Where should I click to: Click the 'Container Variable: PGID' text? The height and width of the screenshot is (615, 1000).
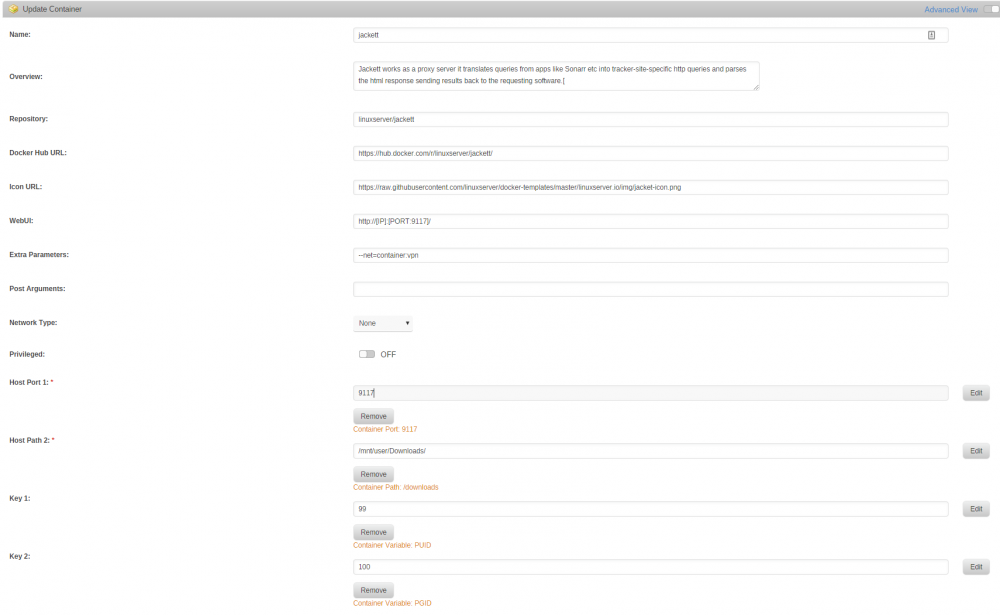click(x=392, y=604)
